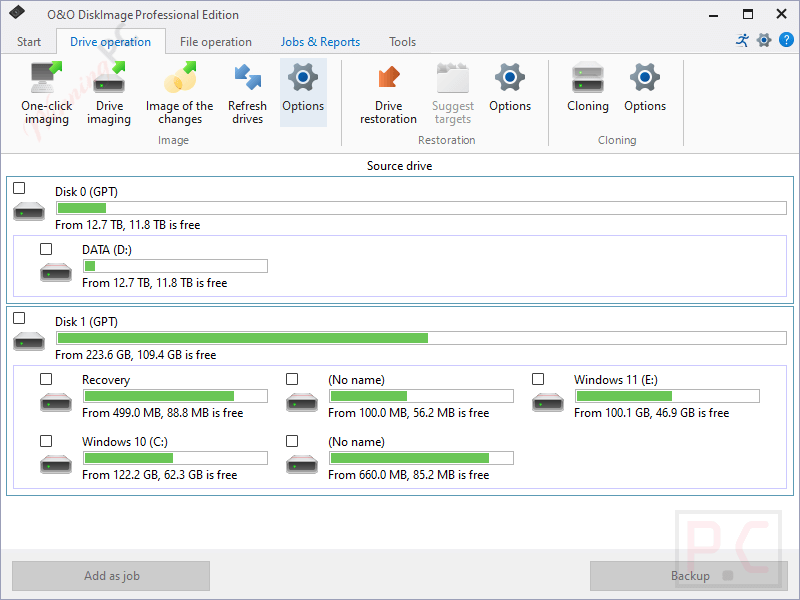Tick the DATA (D:) checkbox
Image resolution: width=800 pixels, height=600 pixels.
46,249
